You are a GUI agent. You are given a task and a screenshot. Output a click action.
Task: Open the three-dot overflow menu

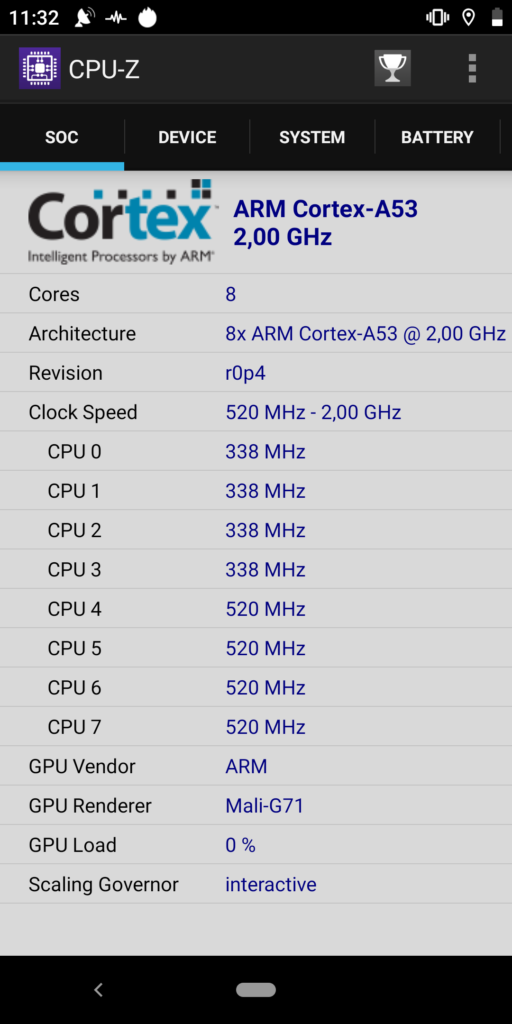click(x=472, y=68)
